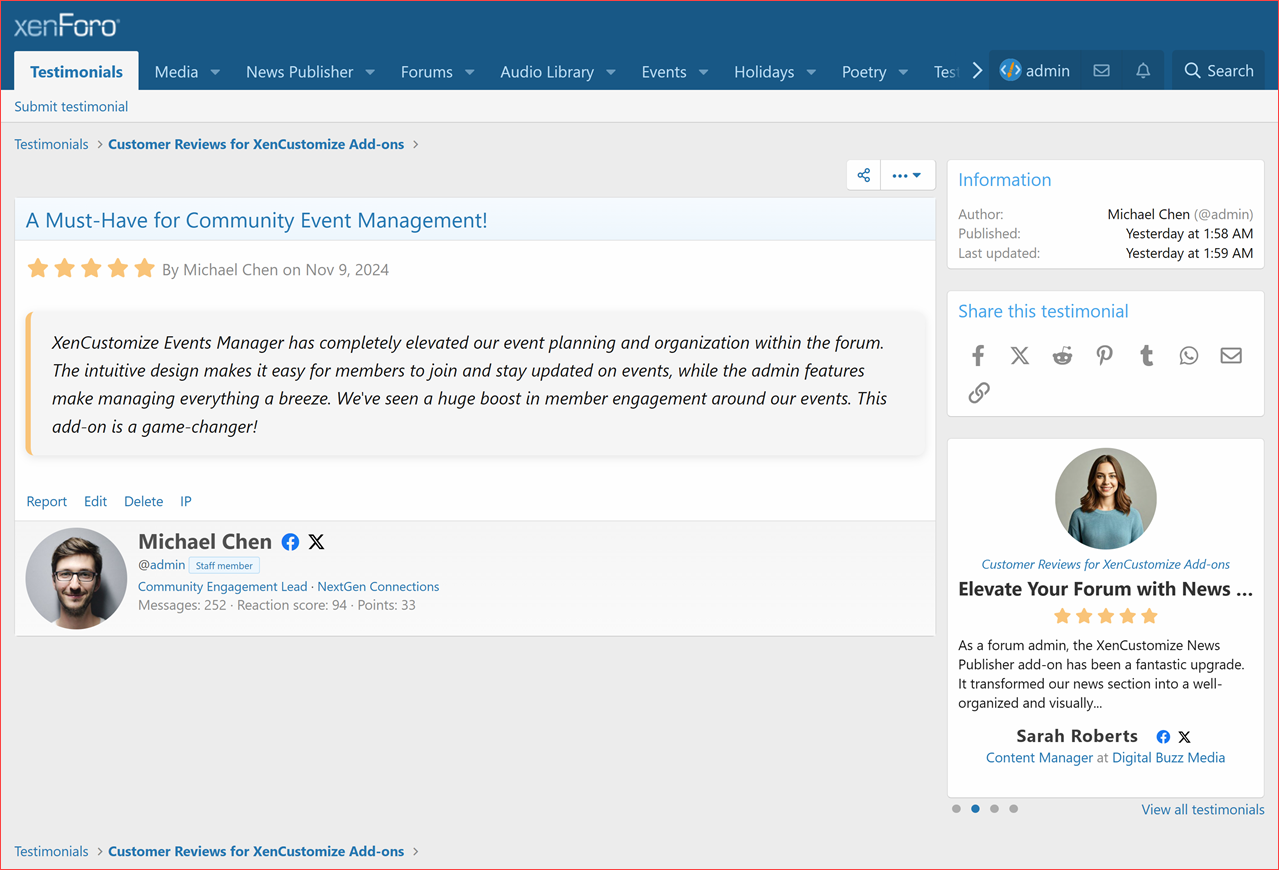Click A Must-Have for Community Event title

[x=257, y=221]
